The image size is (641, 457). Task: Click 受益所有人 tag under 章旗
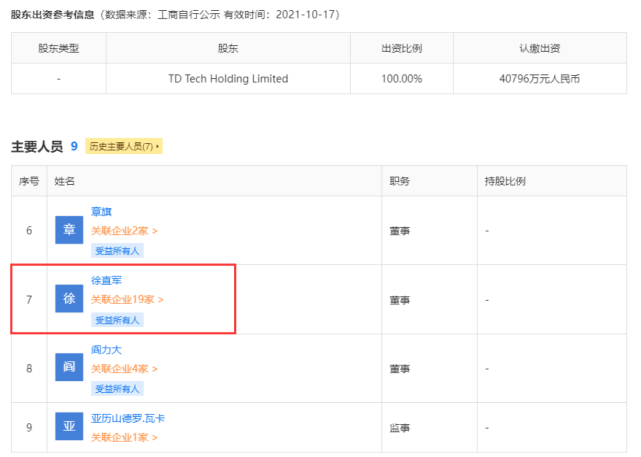pyautogui.click(x=117, y=251)
